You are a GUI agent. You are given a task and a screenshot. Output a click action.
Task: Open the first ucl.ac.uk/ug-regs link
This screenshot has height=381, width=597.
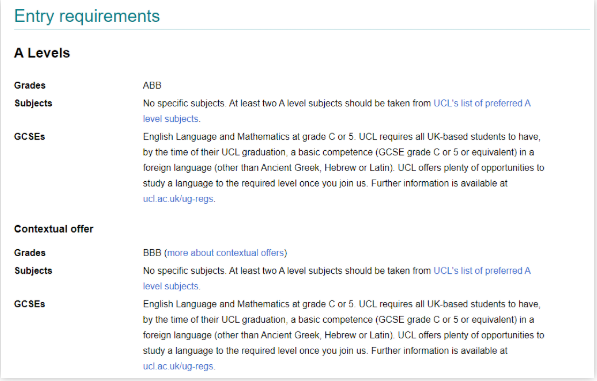(178, 199)
